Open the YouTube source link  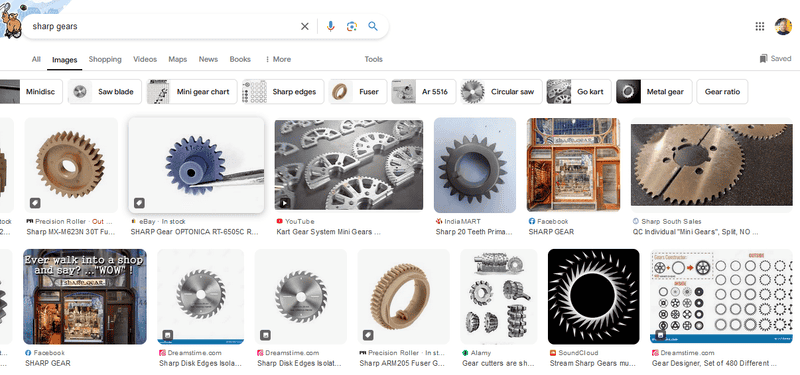click(x=295, y=221)
